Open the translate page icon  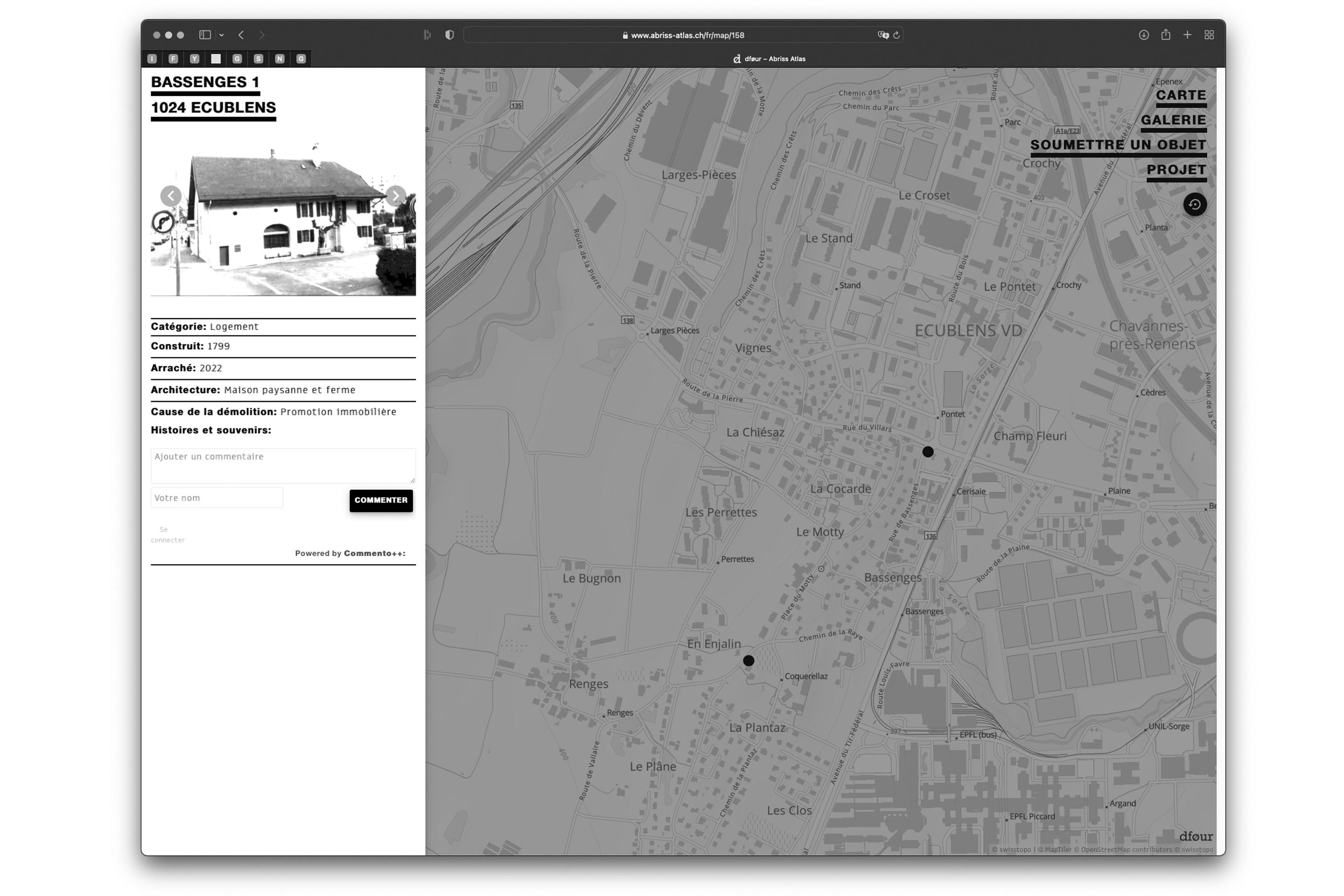(x=883, y=35)
